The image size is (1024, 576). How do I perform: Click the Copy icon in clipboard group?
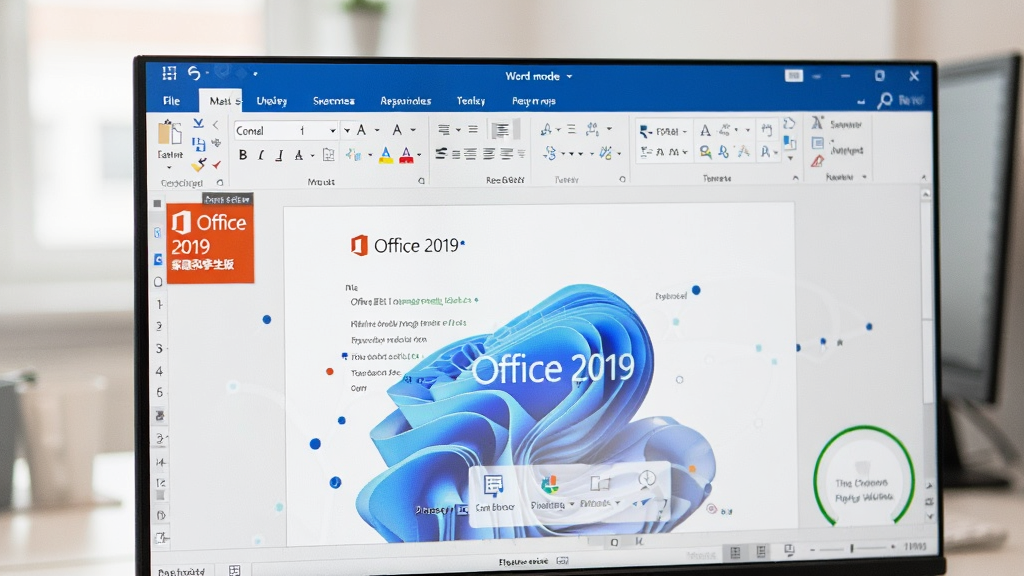(199, 144)
